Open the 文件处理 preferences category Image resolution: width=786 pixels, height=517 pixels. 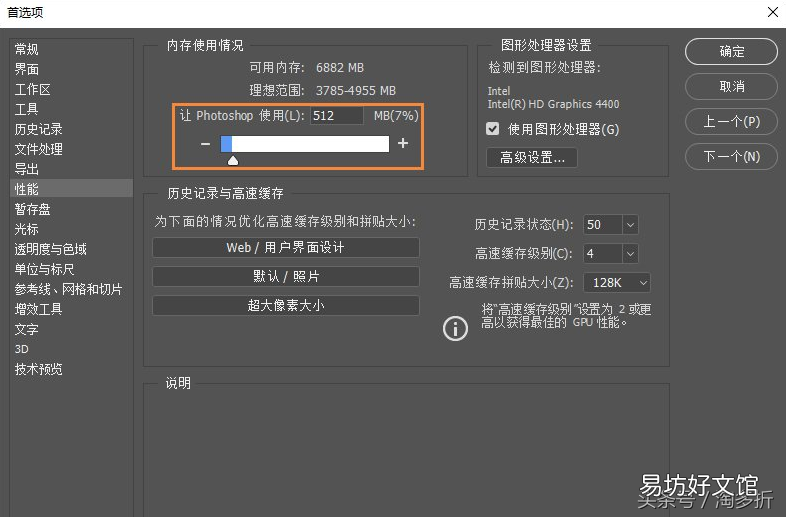coord(39,149)
